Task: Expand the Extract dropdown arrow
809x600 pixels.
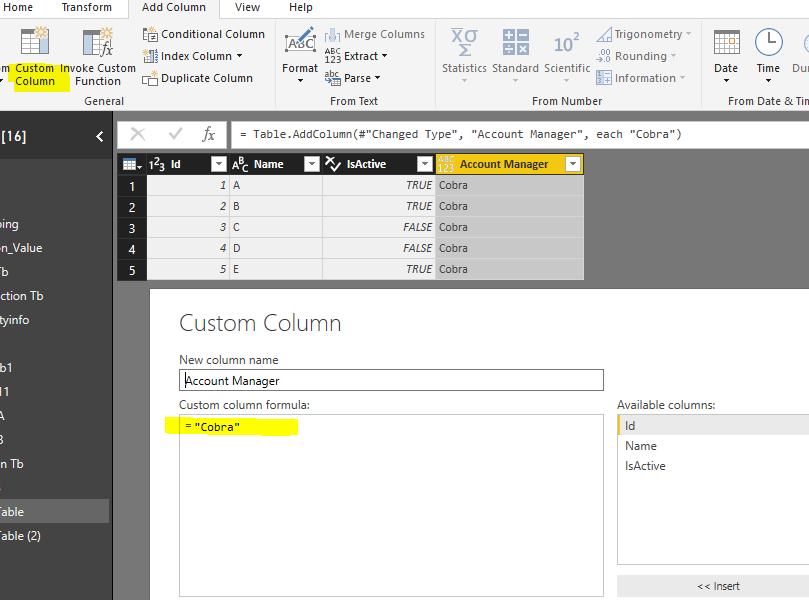Action: tap(384, 56)
